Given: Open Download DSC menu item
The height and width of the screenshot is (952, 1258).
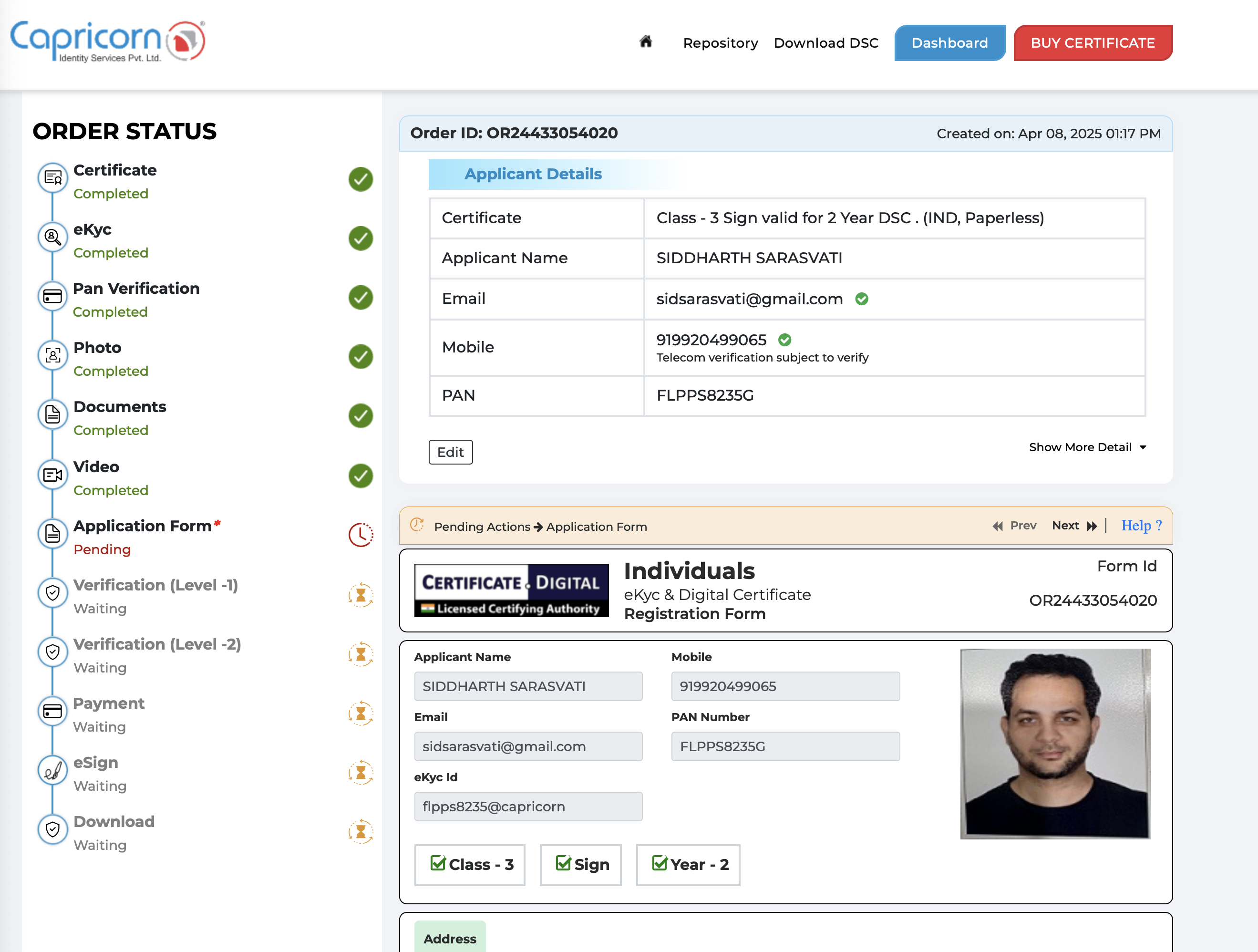Looking at the screenshot, I should tap(826, 43).
